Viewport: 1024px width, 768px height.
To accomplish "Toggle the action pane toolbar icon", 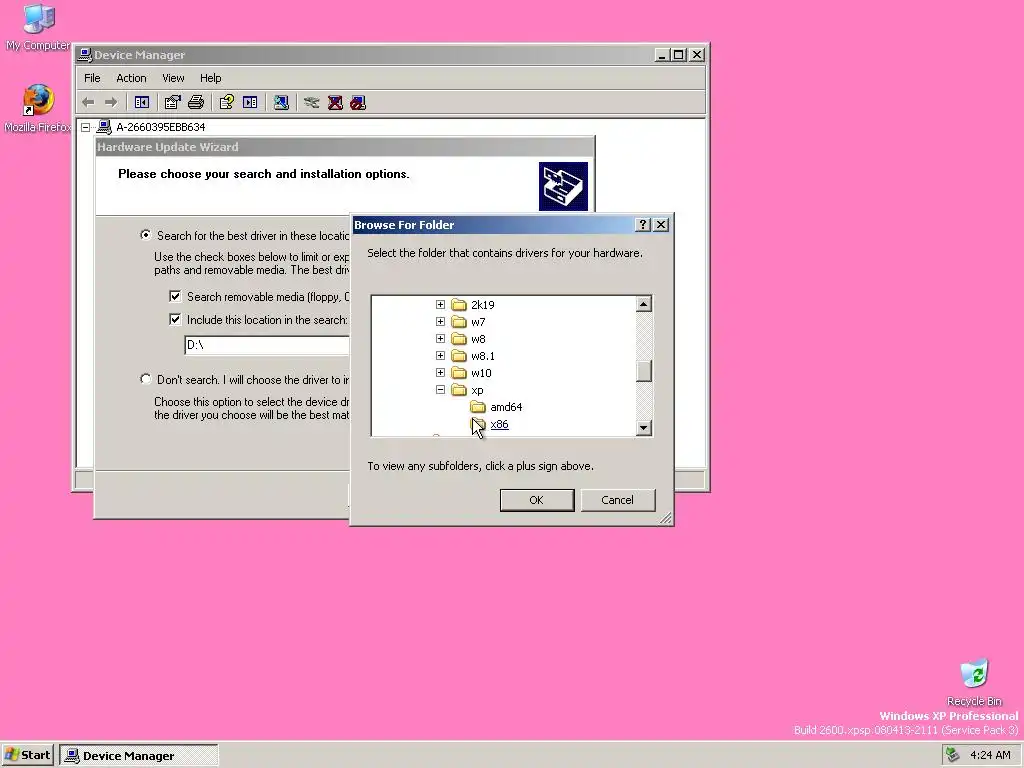I will pos(250,103).
